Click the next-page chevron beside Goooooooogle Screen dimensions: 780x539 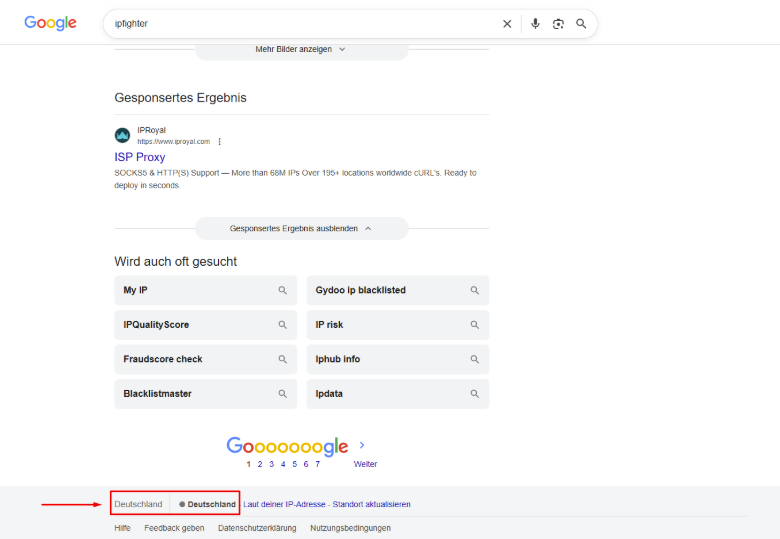(x=362, y=445)
